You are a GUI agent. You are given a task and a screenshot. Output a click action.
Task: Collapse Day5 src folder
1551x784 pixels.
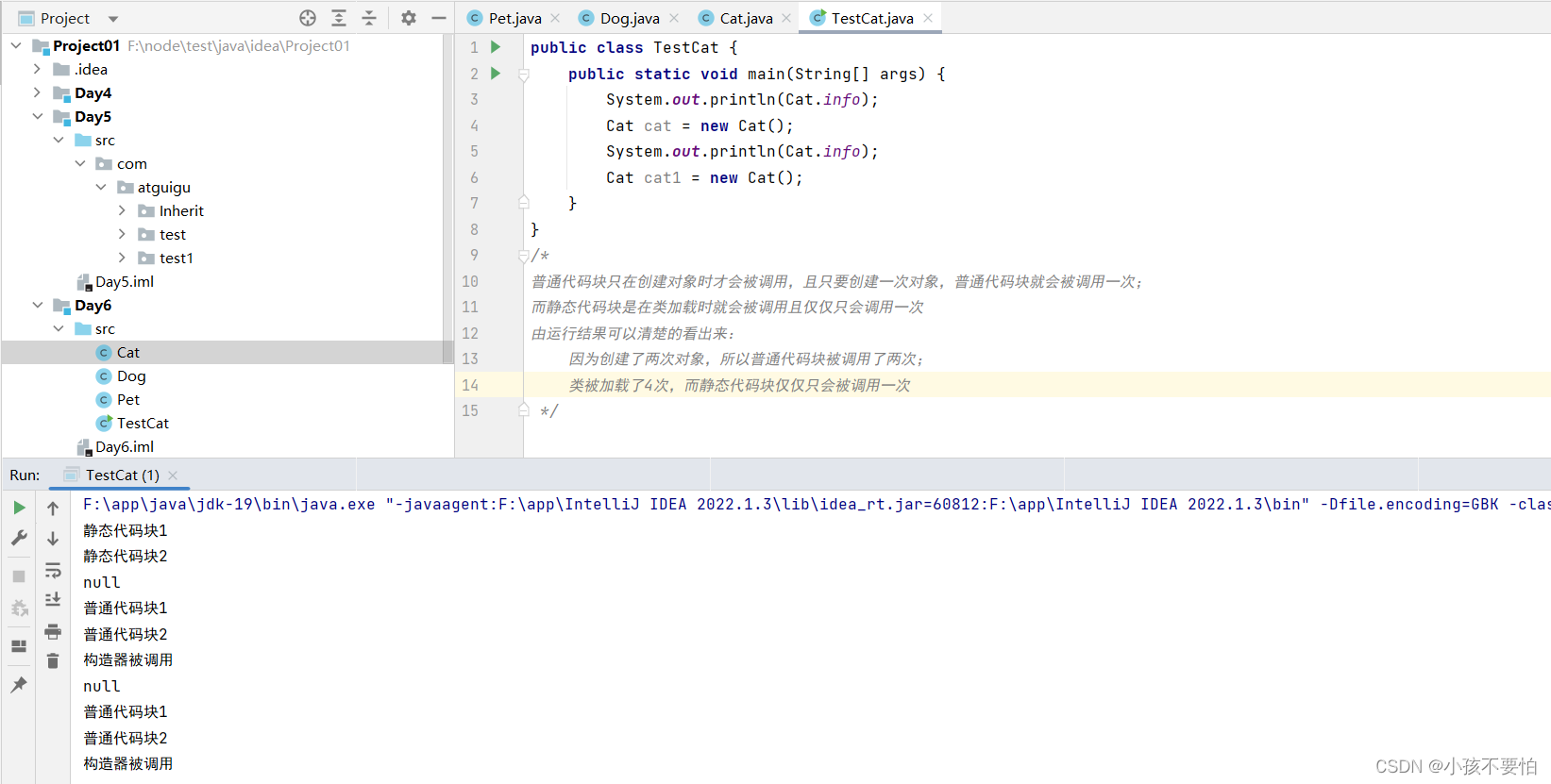pyautogui.click(x=59, y=140)
